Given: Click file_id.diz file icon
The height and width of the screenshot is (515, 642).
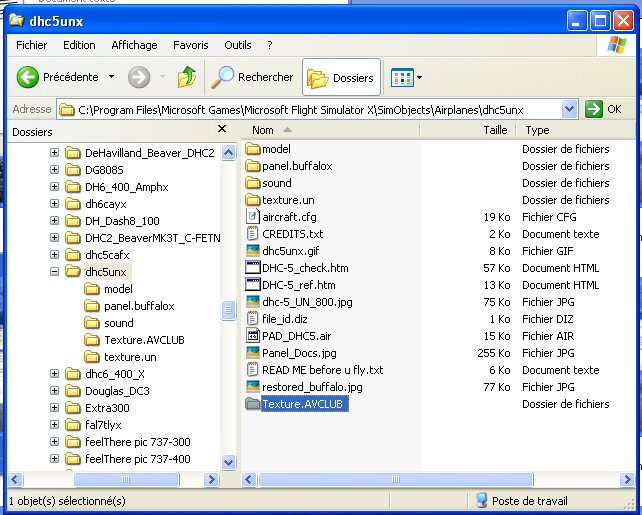Looking at the screenshot, I should 253,318.
